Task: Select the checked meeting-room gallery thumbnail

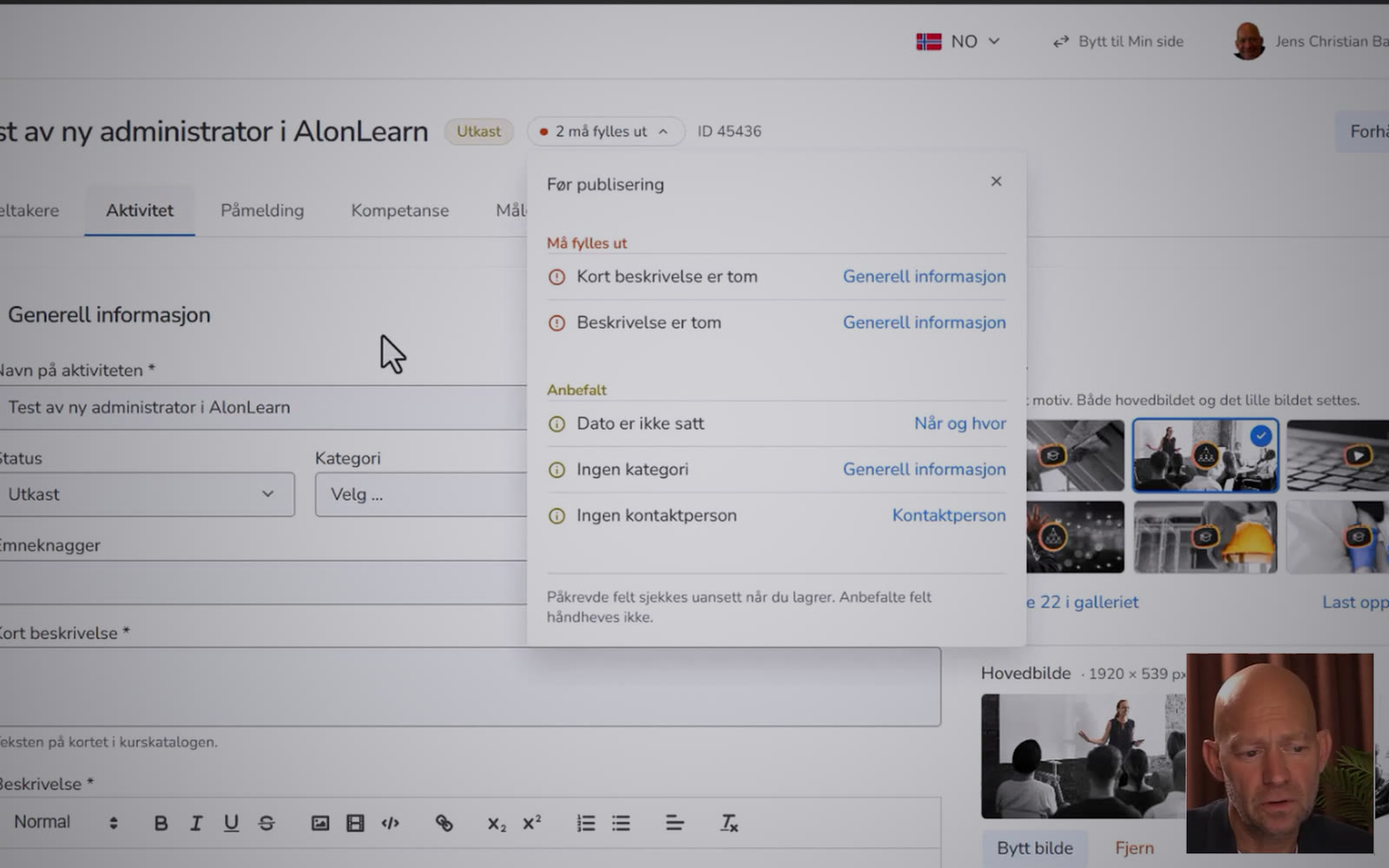Action: [1205, 456]
